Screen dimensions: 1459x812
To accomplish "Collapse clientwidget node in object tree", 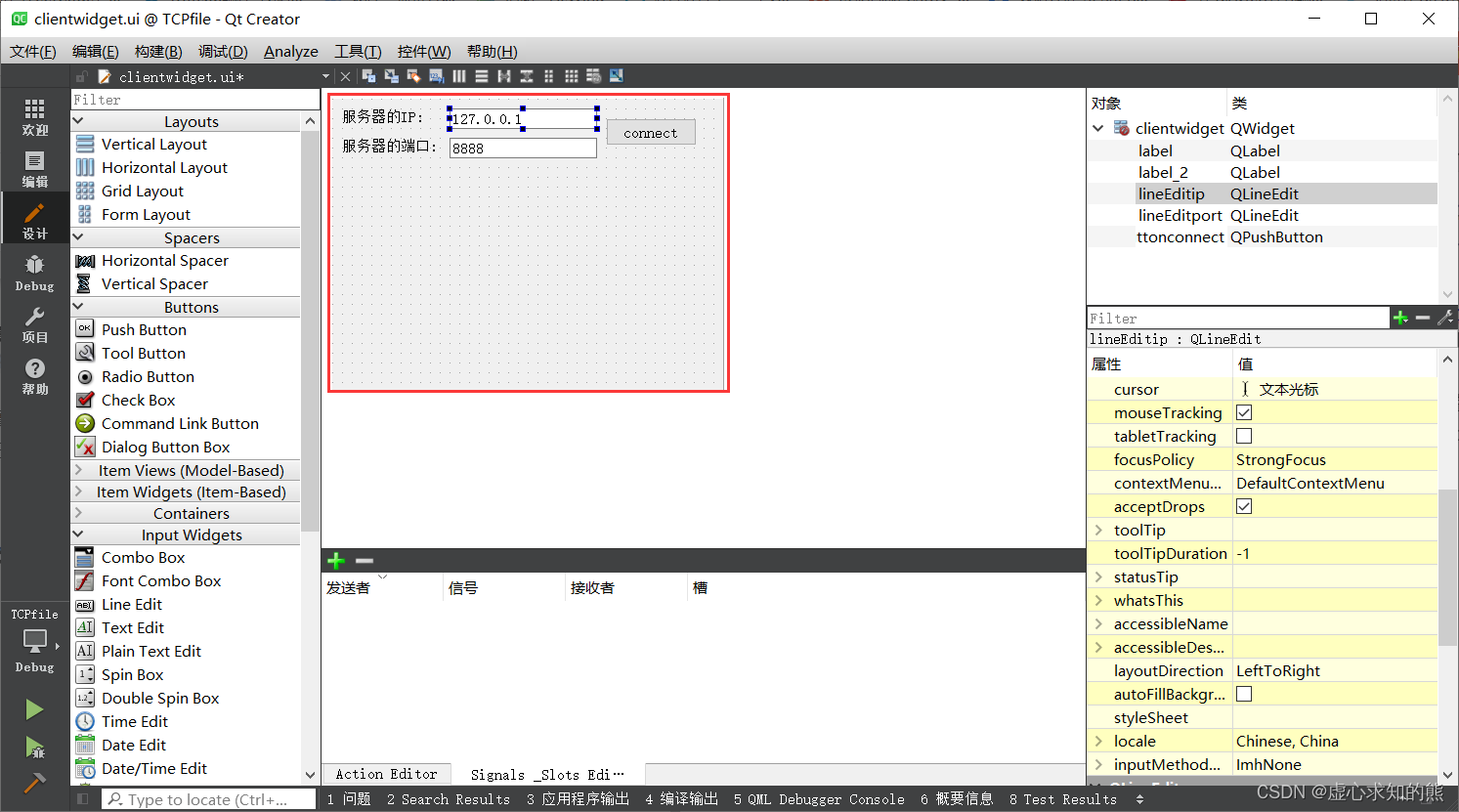I will (x=1097, y=128).
